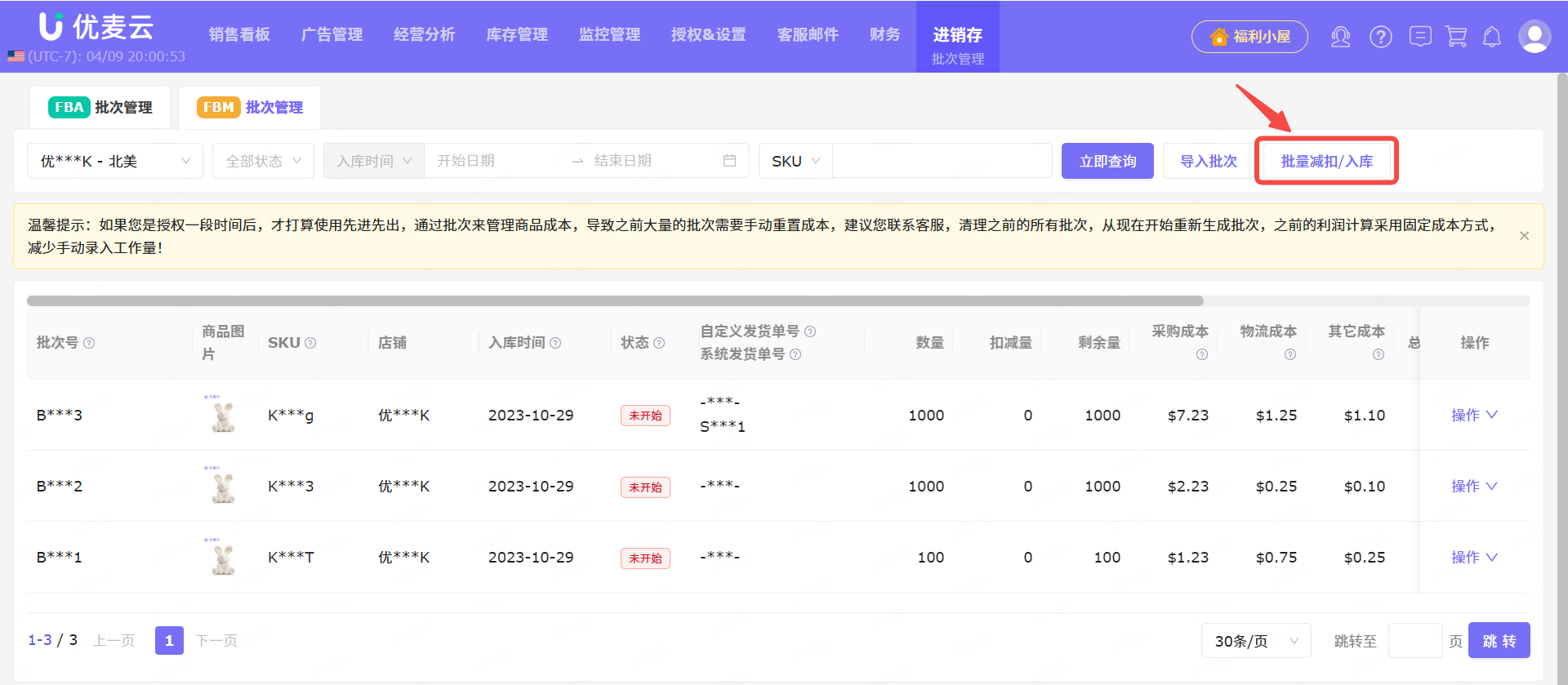The image size is (1568, 685).
Task: Expand the store selector 优***K - 北美
Action: 114,161
